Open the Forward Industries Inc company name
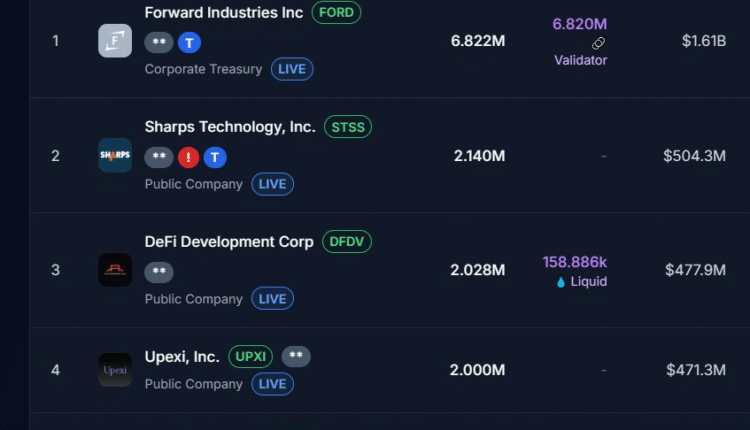Image resolution: width=750 pixels, height=430 pixels. (224, 13)
